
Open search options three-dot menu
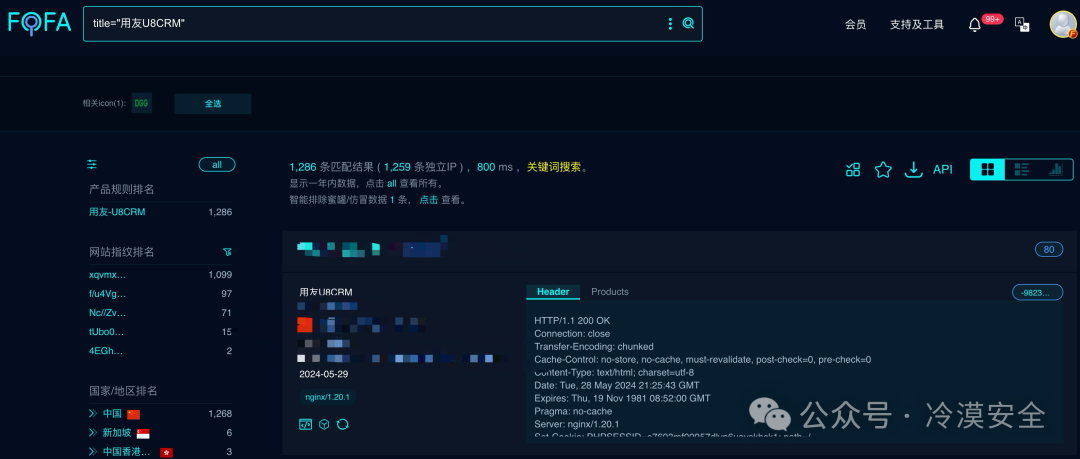click(669, 24)
